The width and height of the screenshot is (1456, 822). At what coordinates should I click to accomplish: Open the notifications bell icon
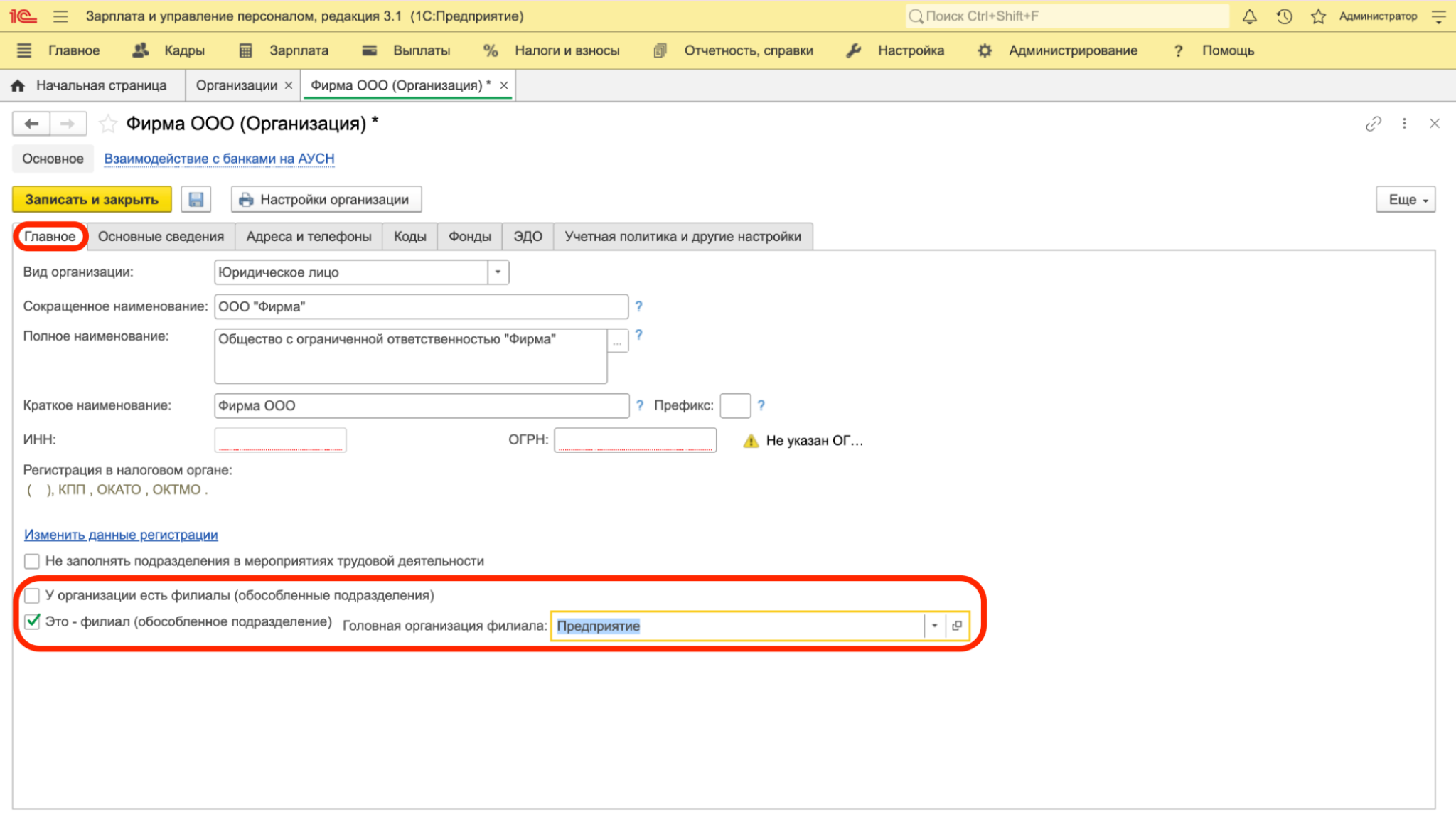coord(1249,16)
